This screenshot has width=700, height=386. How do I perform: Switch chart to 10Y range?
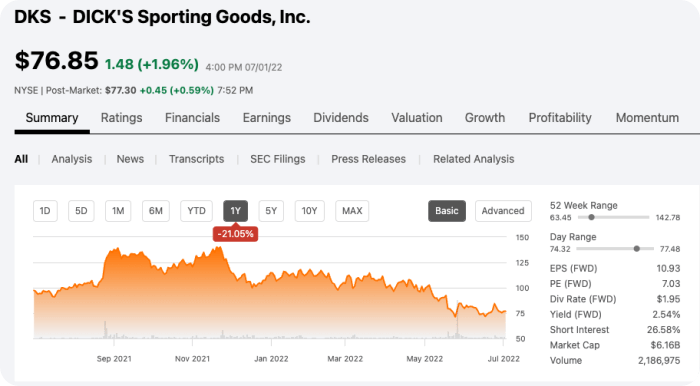pyautogui.click(x=309, y=211)
